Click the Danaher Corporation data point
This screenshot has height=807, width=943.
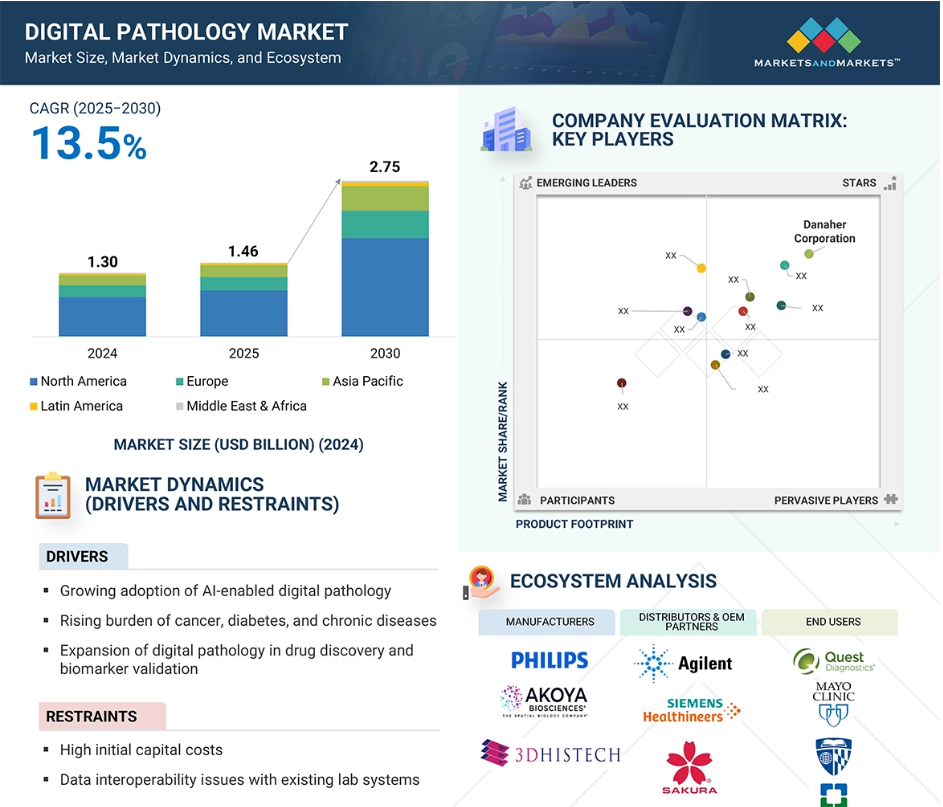click(809, 254)
